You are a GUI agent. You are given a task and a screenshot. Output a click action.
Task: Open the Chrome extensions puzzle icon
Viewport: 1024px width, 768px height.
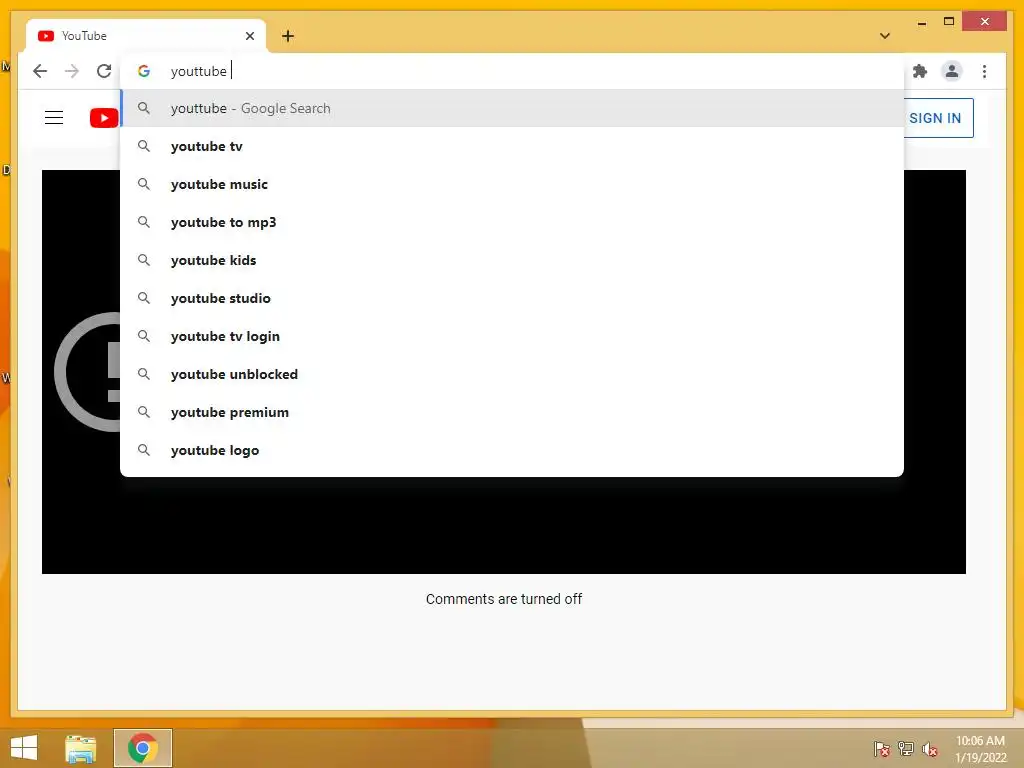(920, 71)
